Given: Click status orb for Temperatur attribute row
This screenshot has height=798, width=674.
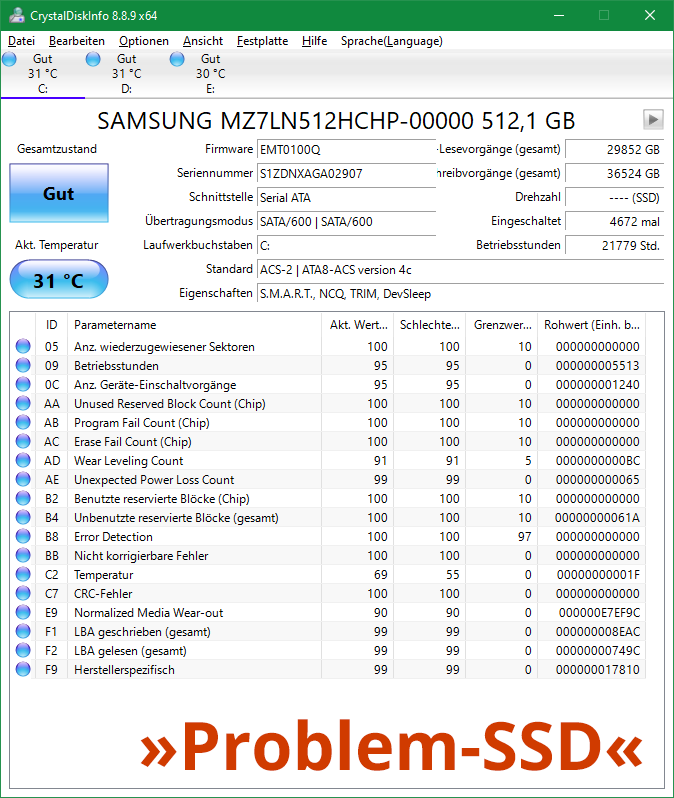Looking at the screenshot, I should [23, 574].
